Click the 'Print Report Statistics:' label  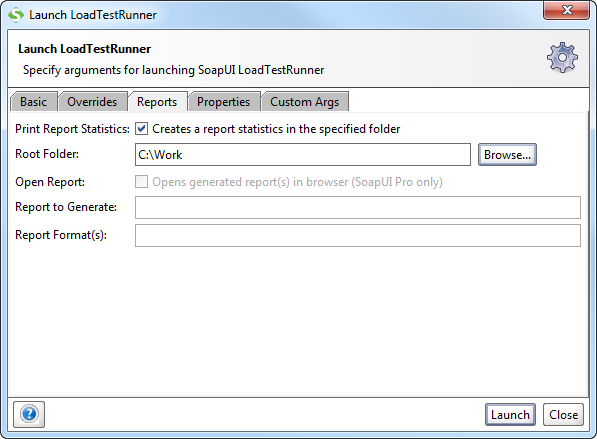pos(72,129)
